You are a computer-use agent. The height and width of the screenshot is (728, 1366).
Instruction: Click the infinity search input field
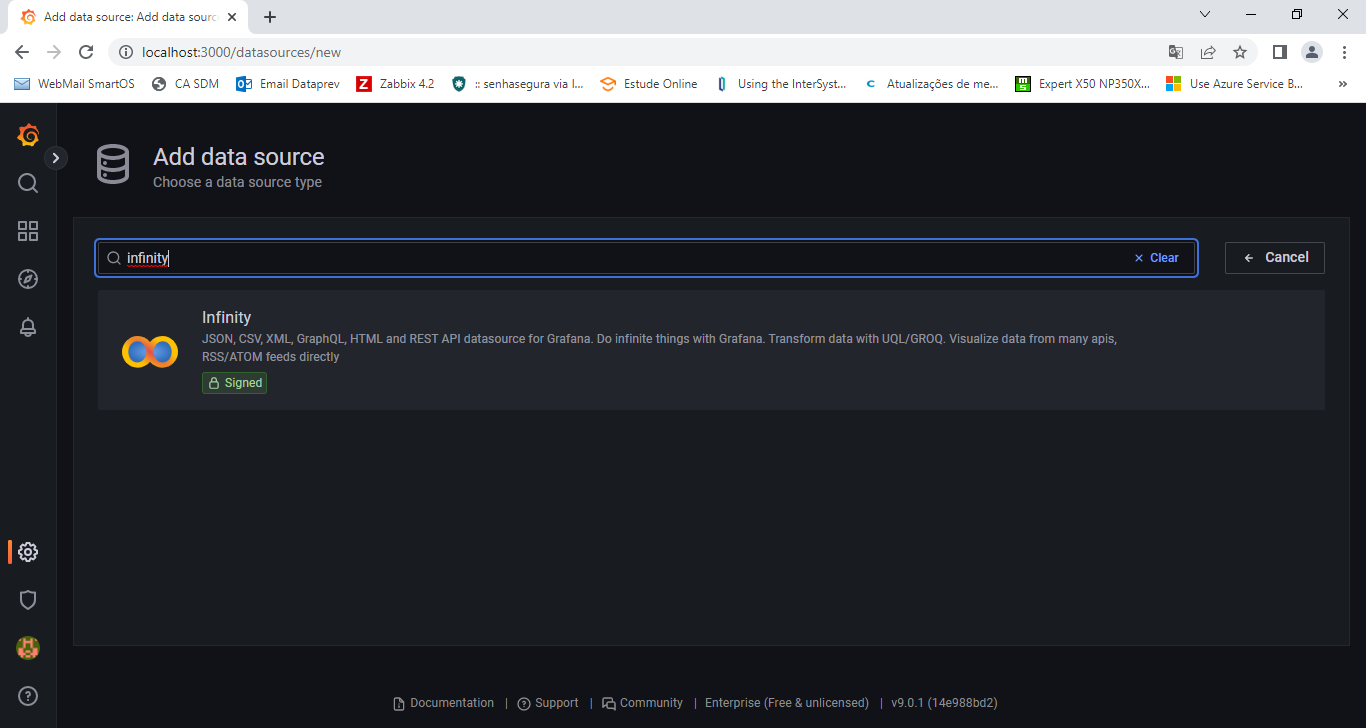pos(620,258)
